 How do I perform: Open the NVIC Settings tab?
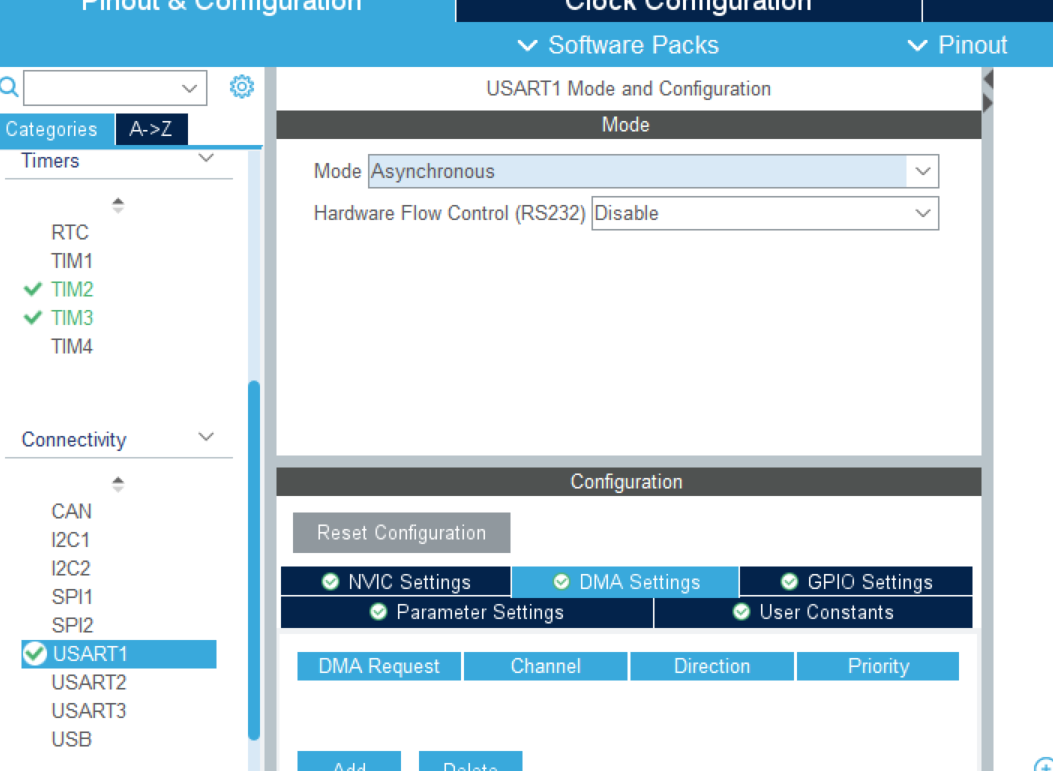tap(396, 582)
